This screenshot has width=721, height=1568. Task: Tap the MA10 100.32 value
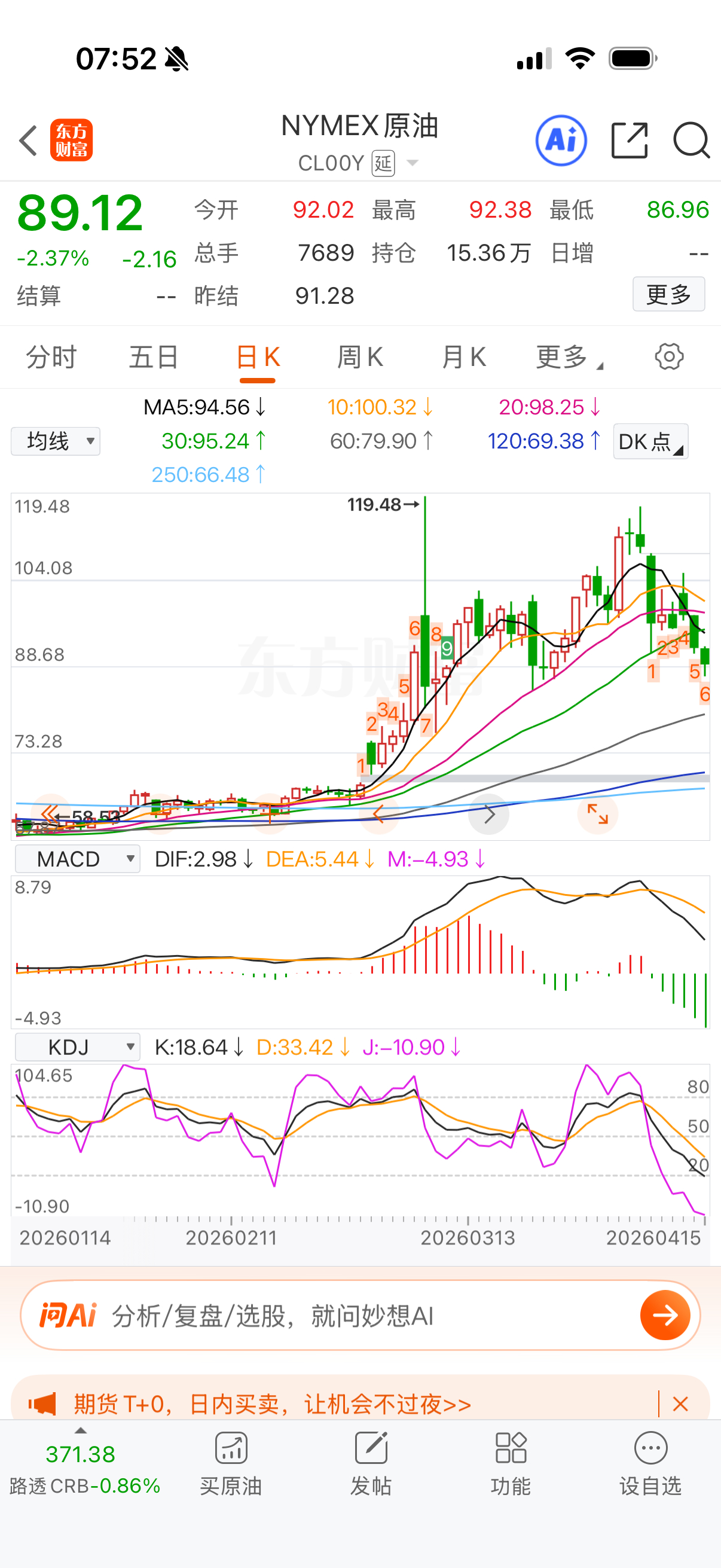point(380,407)
